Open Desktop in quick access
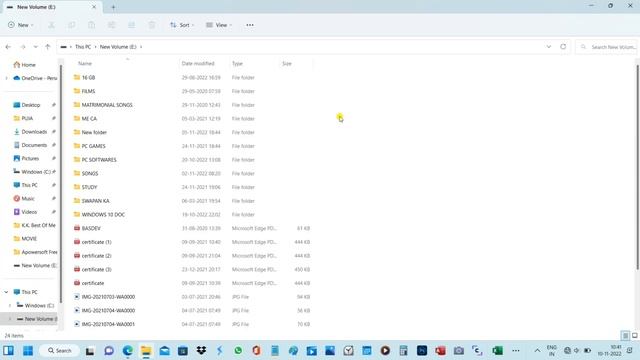Viewport: 640px width, 360px height. point(31,105)
